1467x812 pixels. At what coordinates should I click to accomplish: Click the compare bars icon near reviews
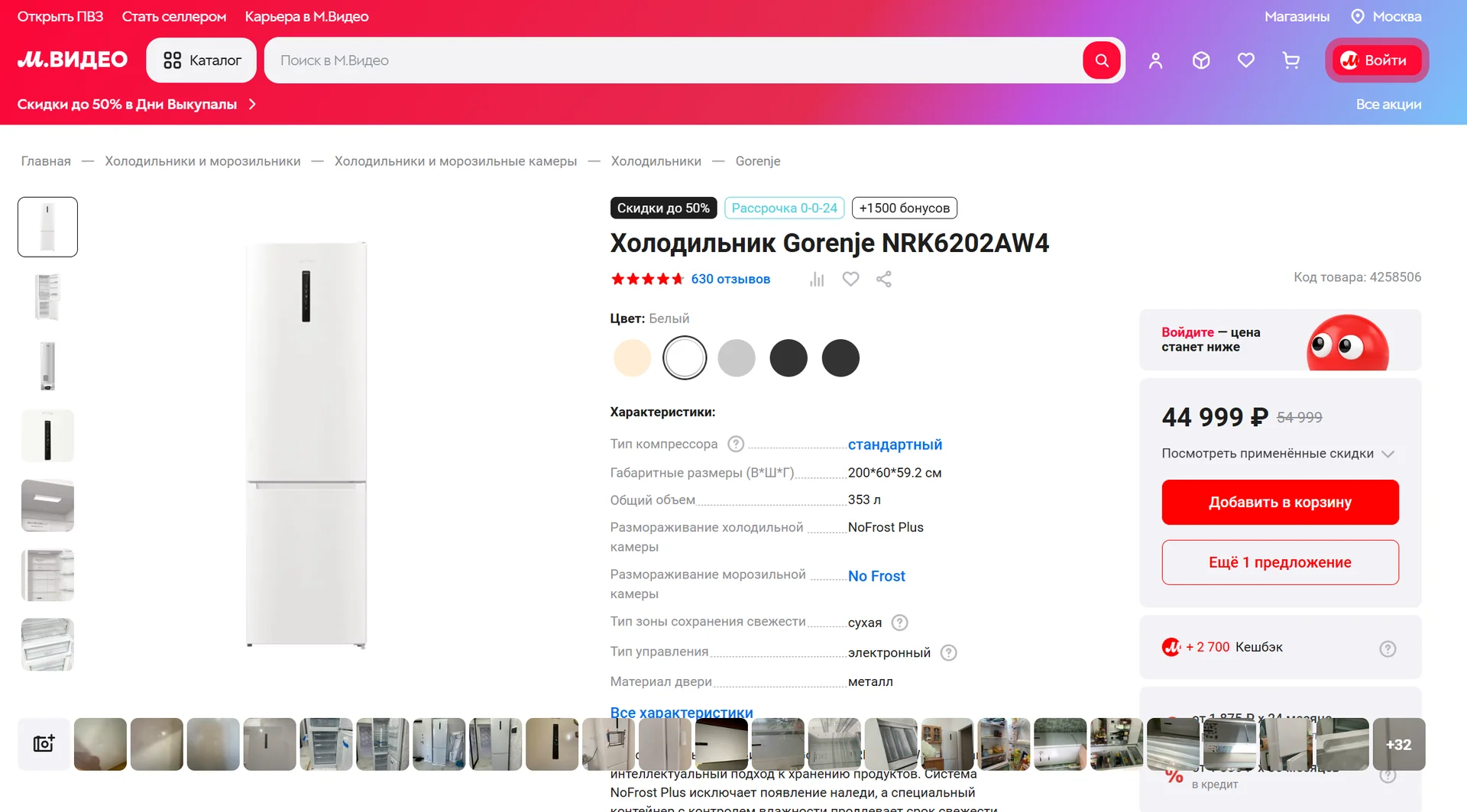(x=817, y=279)
